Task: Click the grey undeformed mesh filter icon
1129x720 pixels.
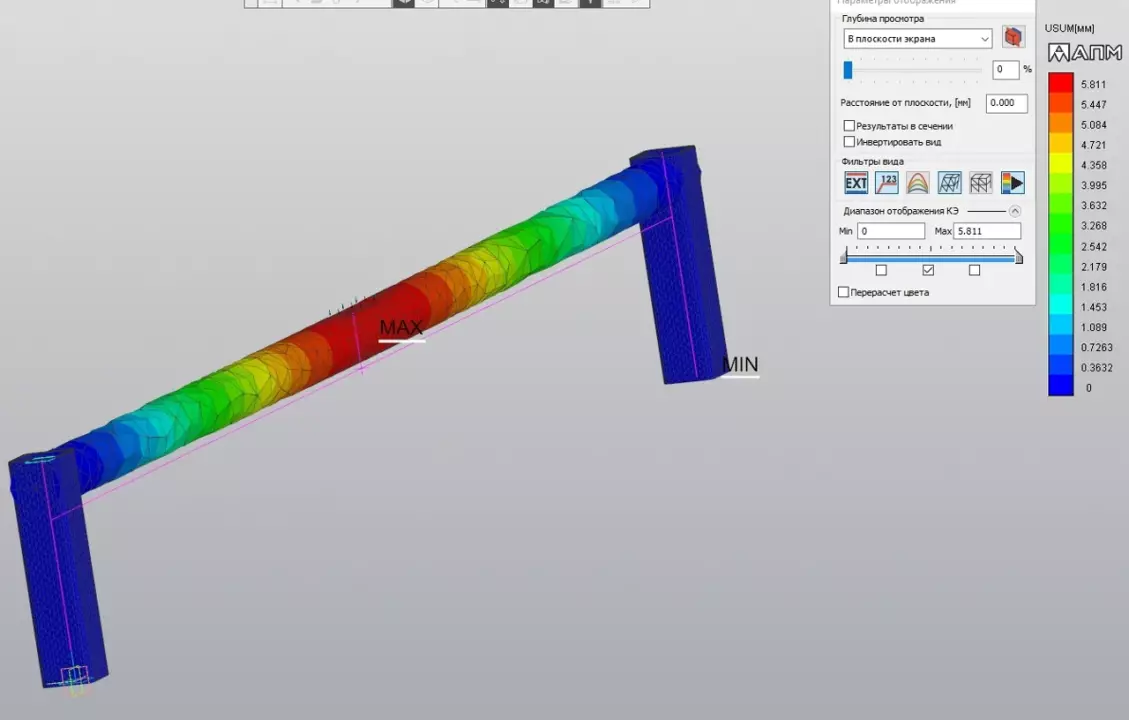Action: click(x=981, y=183)
